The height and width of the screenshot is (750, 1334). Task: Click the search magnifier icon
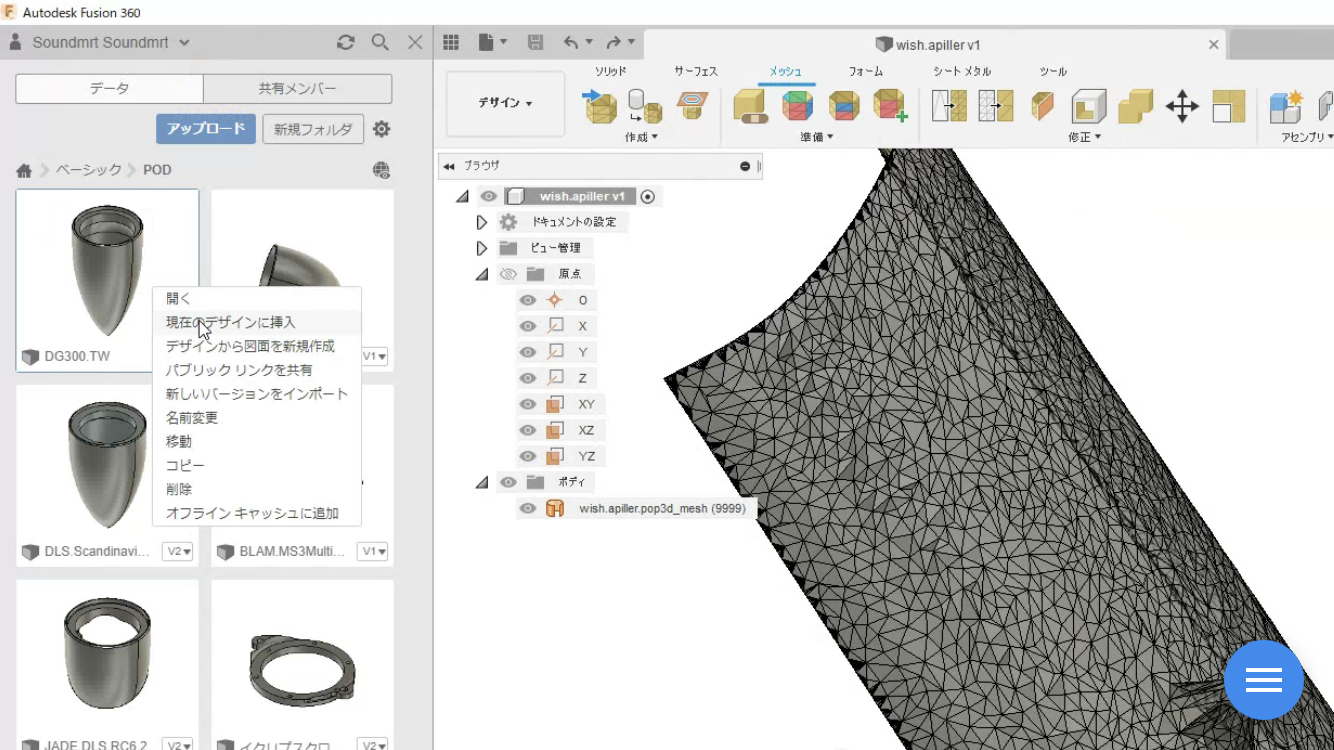(380, 42)
